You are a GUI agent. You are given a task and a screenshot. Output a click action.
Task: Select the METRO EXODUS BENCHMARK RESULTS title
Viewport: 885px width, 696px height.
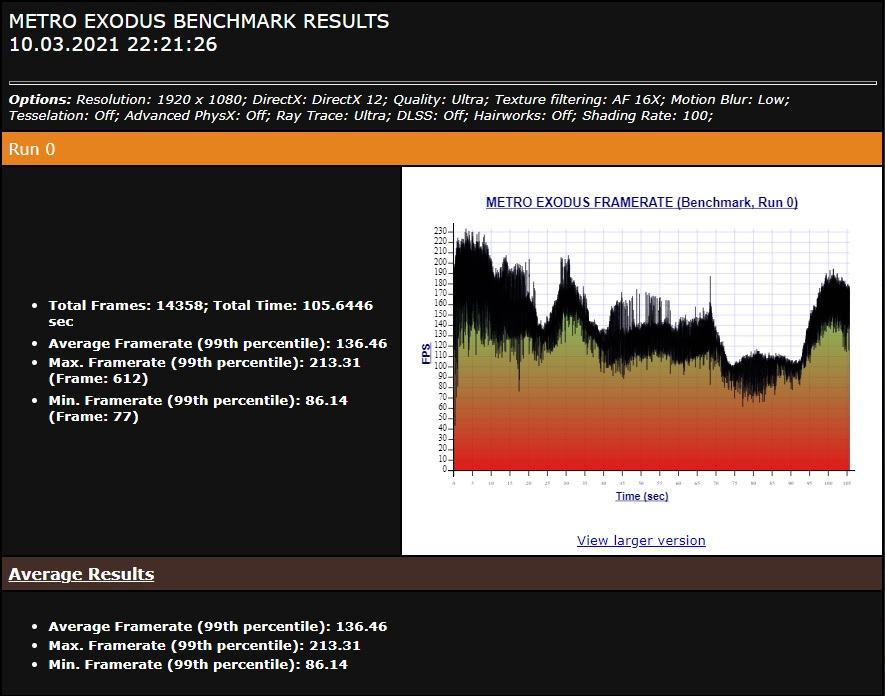199,21
